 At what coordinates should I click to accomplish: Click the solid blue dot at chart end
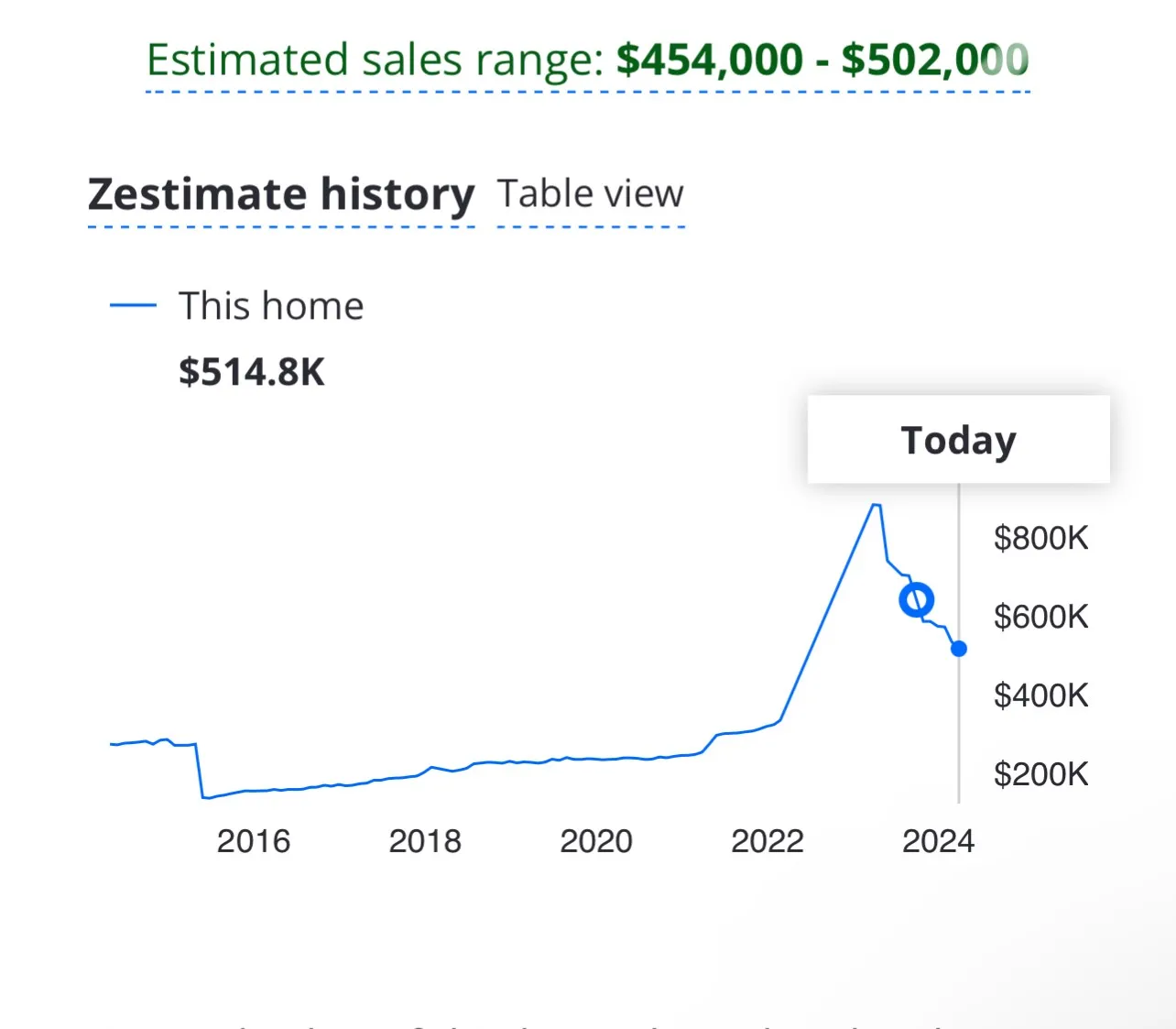(x=959, y=649)
